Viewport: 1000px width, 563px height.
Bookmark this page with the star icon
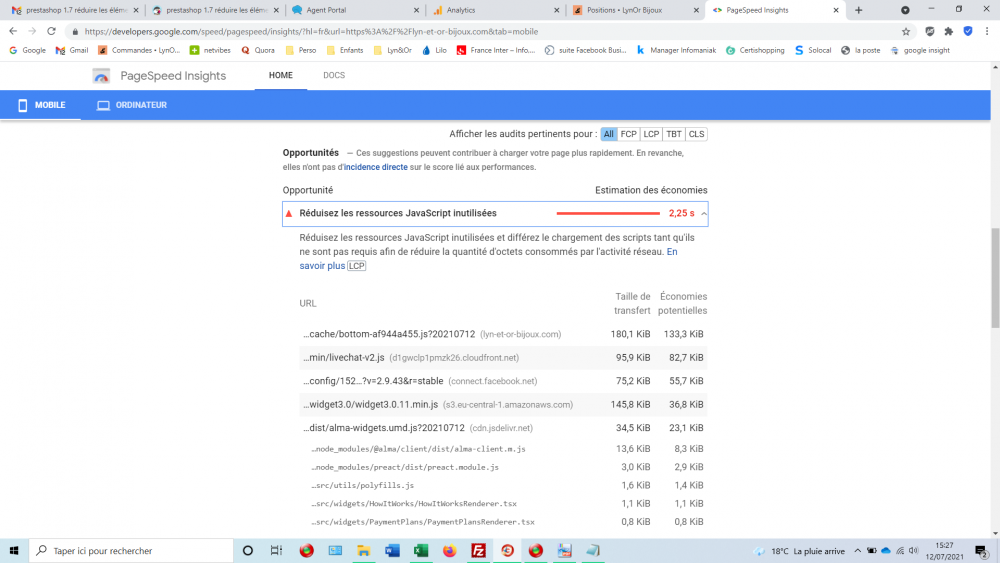pos(906,31)
